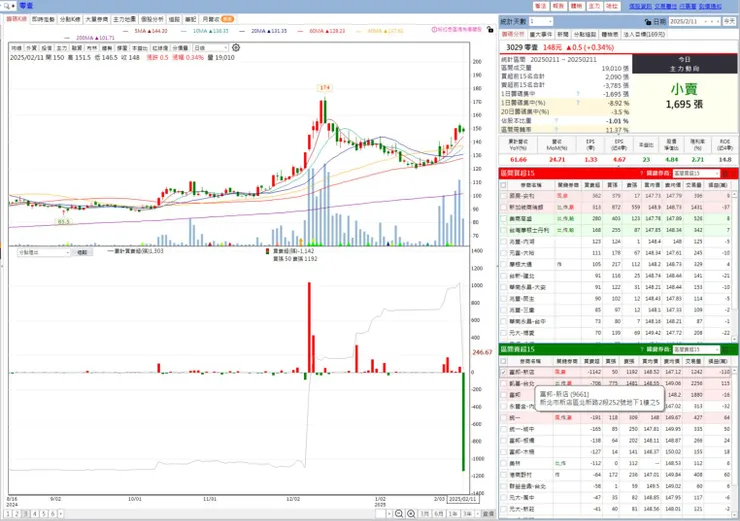
Task: Open the 統計天數 dropdown
Action: click(541, 22)
